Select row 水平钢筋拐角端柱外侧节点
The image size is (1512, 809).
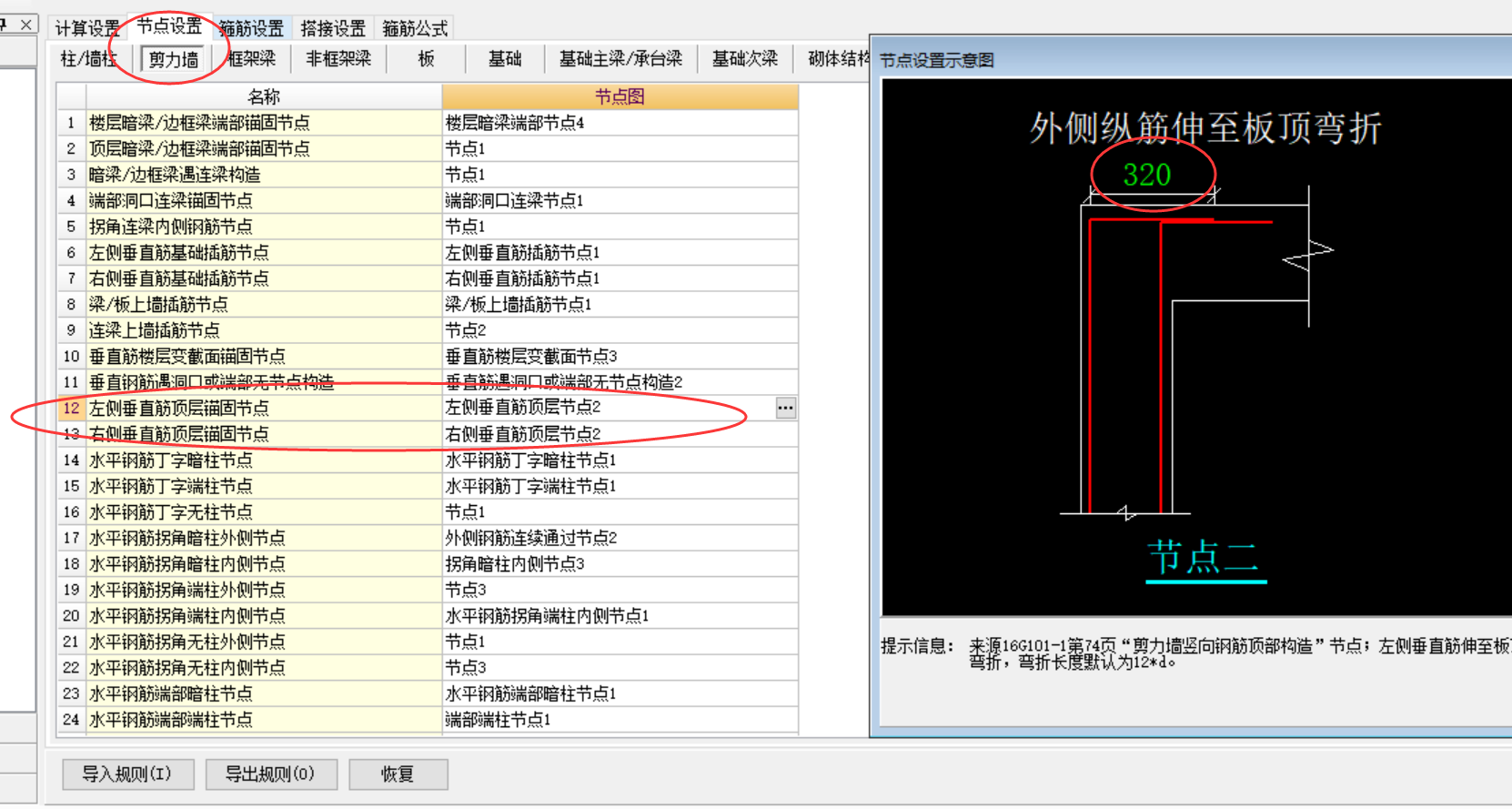click(264, 590)
